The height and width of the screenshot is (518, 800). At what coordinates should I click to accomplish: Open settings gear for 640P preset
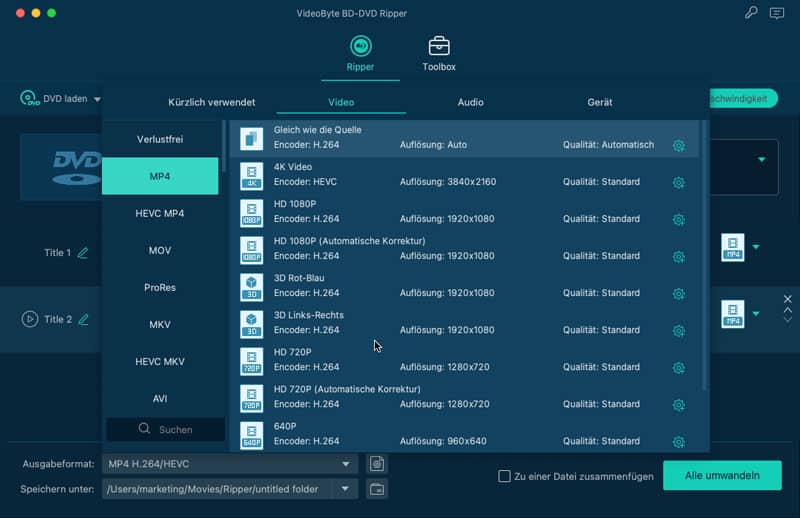pos(679,441)
